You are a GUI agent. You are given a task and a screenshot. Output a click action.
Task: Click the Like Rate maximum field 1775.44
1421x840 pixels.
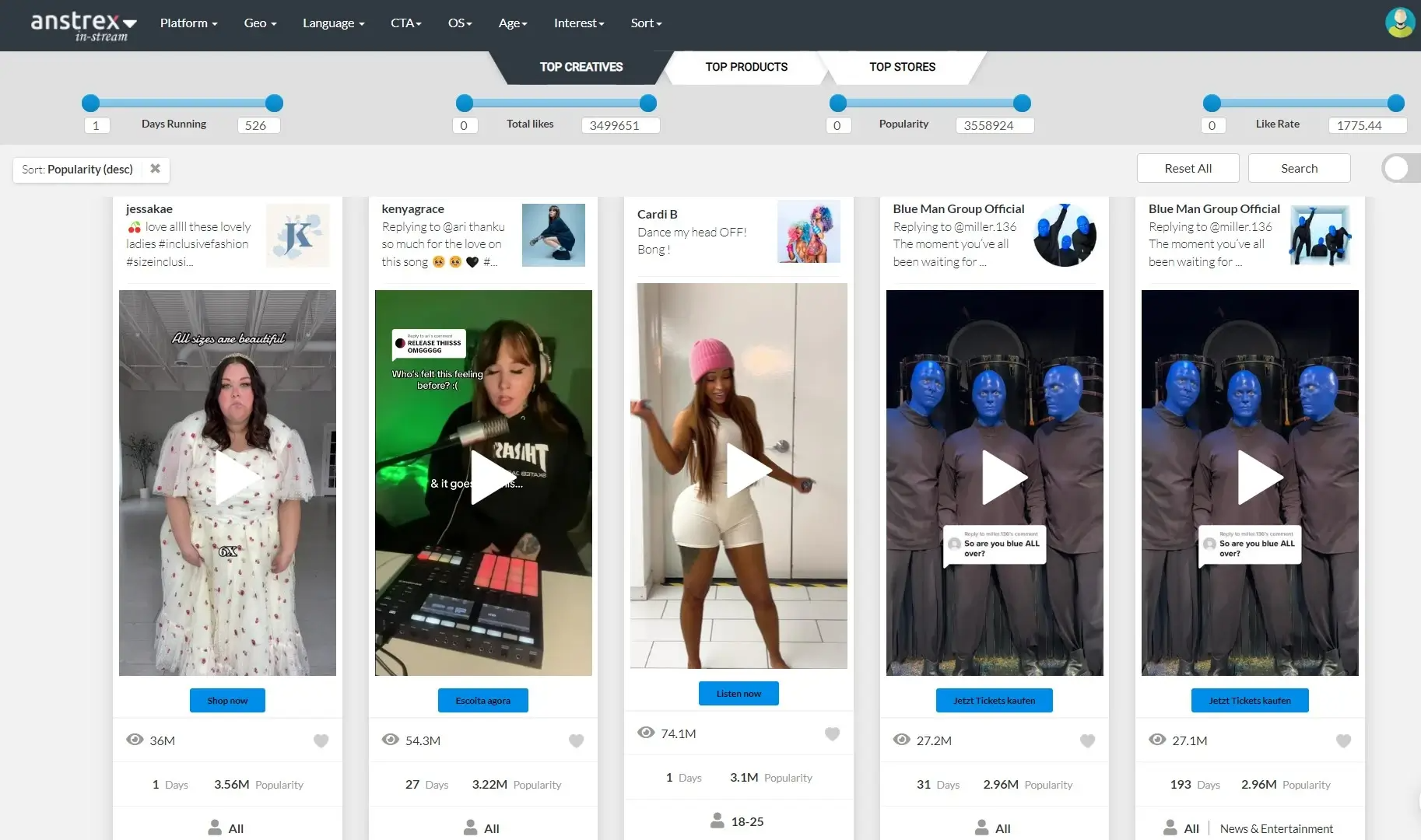(1367, 125)
